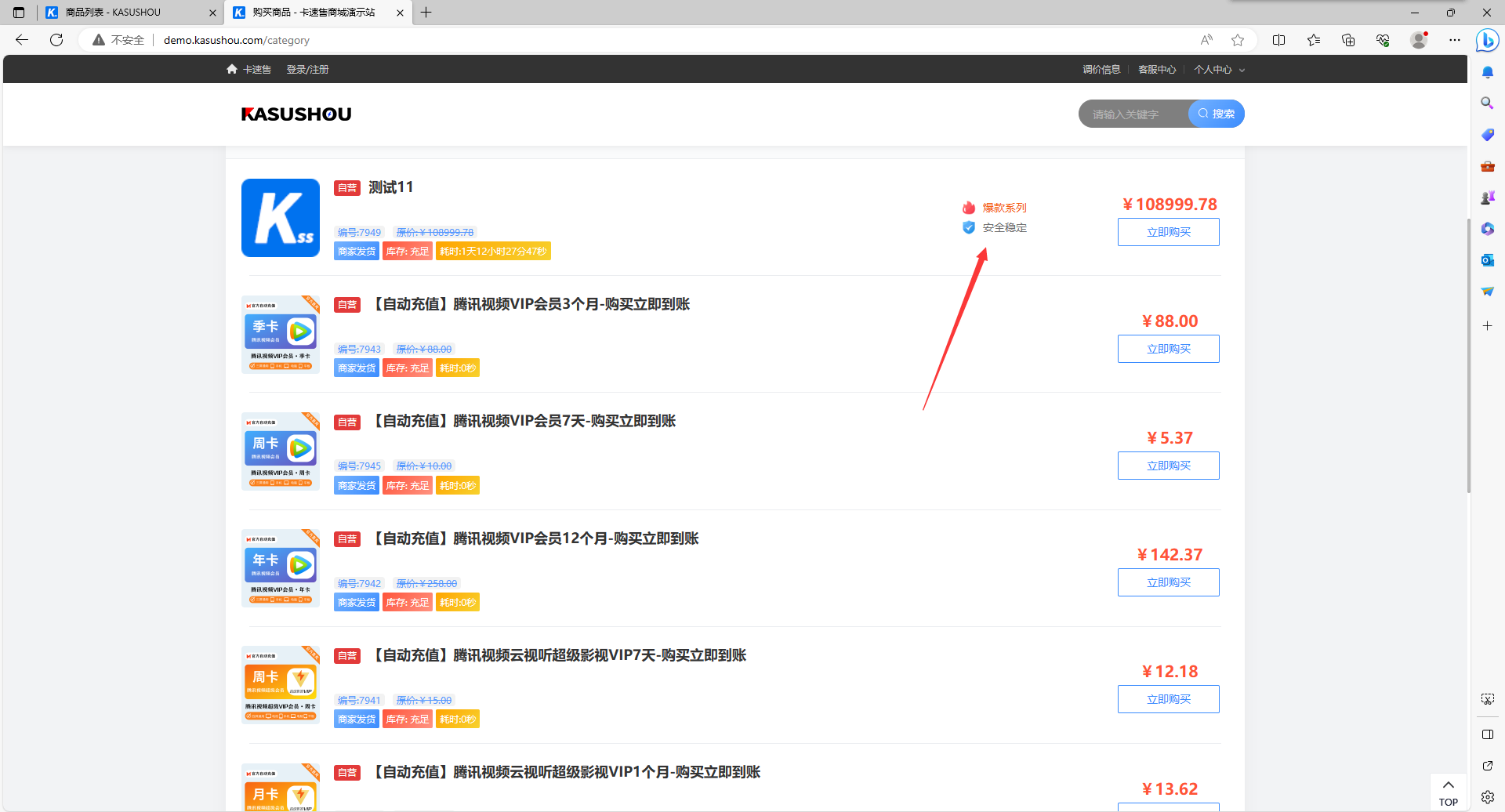Image resolution: width=1505 pixels, height=812 pixels.
Task: Open browser collections
Action: pos(1348,40)
